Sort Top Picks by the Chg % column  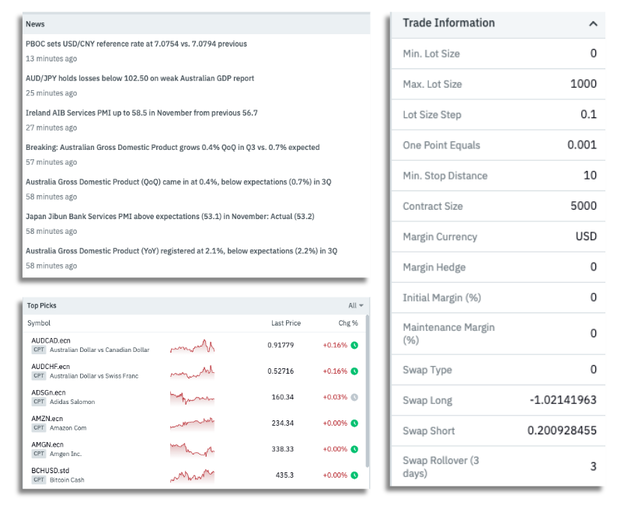pos(347,323)
